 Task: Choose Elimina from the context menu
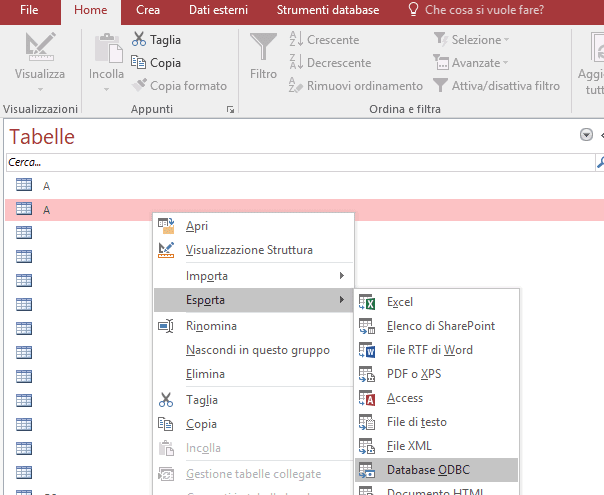[x=253, y=374]
